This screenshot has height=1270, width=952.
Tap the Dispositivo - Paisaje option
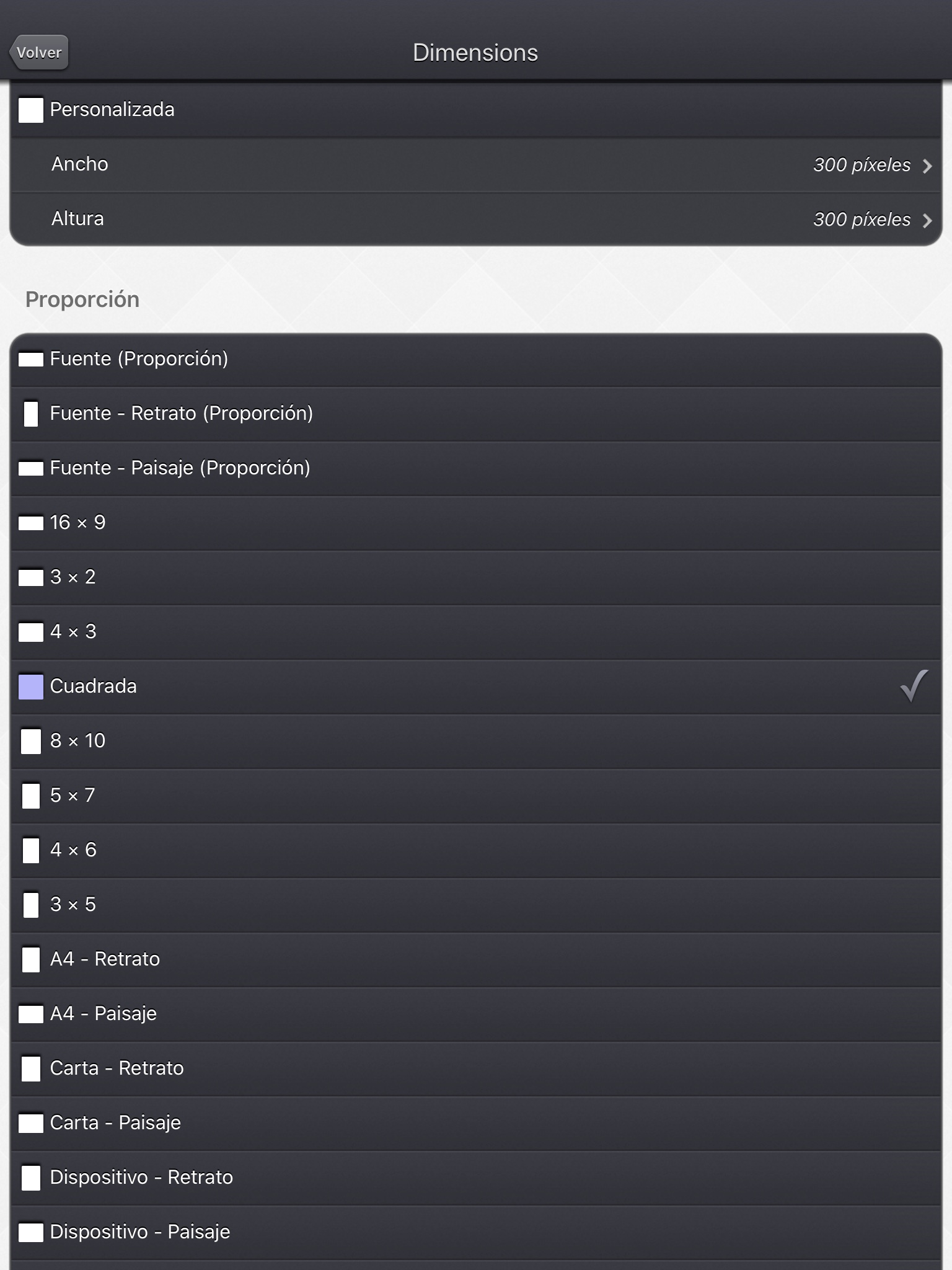tap(140, 1232)
